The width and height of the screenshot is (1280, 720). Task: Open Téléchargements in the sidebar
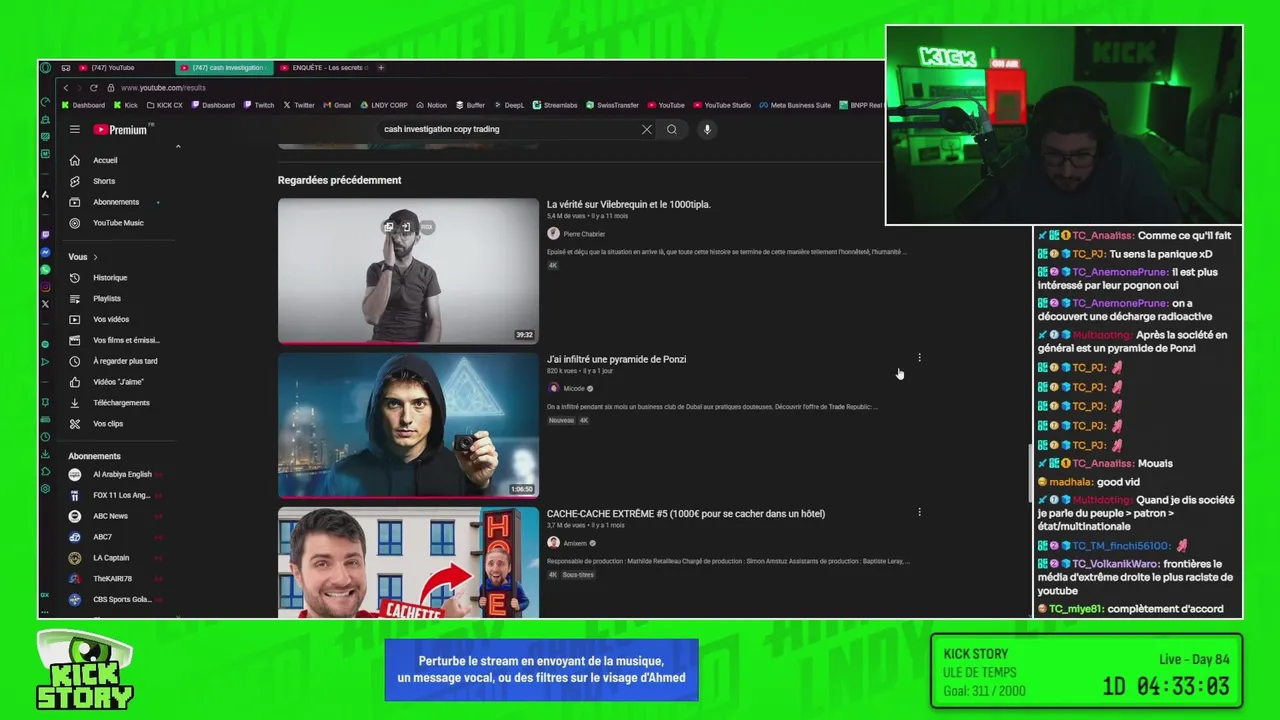121,403
